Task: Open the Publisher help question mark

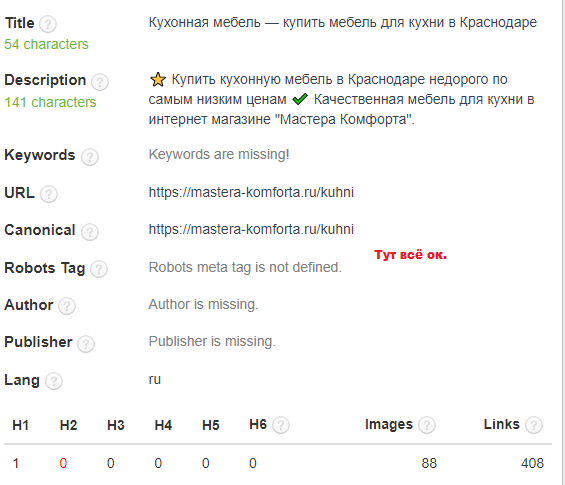Action: pyautogui.click(x=86, y=344)
